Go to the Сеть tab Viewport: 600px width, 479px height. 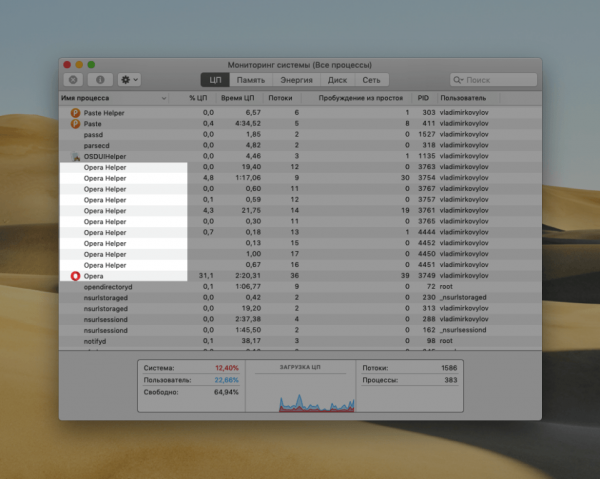click(371, 80)
